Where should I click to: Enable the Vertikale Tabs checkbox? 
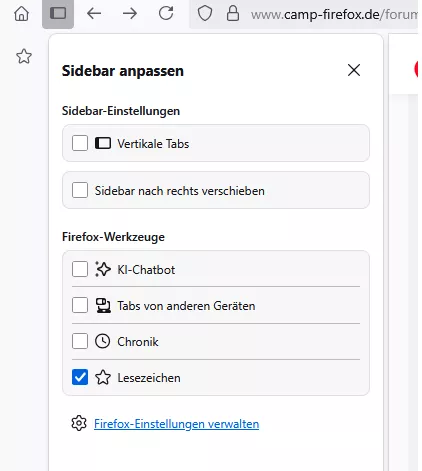(80, 143)
